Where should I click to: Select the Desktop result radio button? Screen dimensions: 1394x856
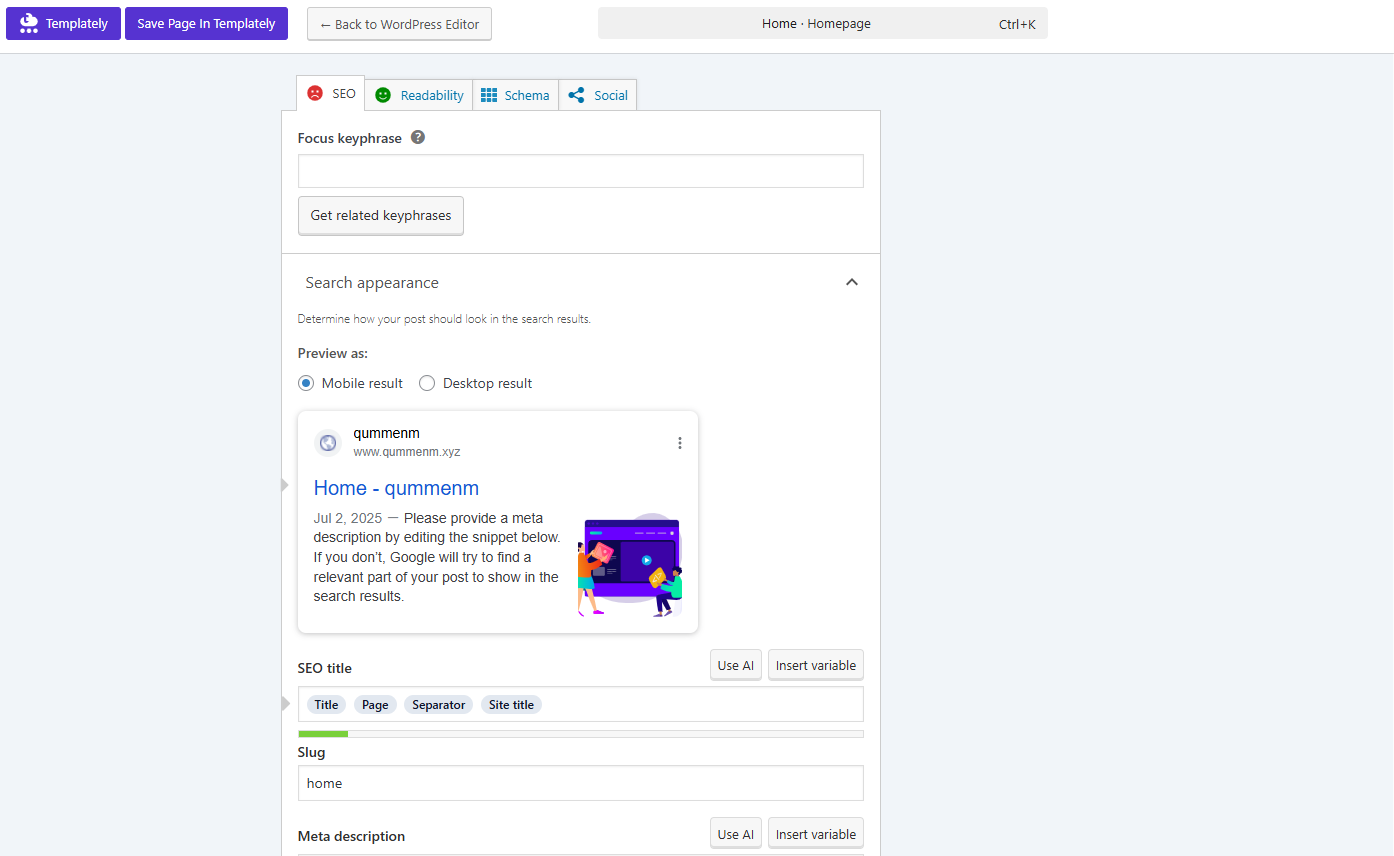tap(427, 383)
